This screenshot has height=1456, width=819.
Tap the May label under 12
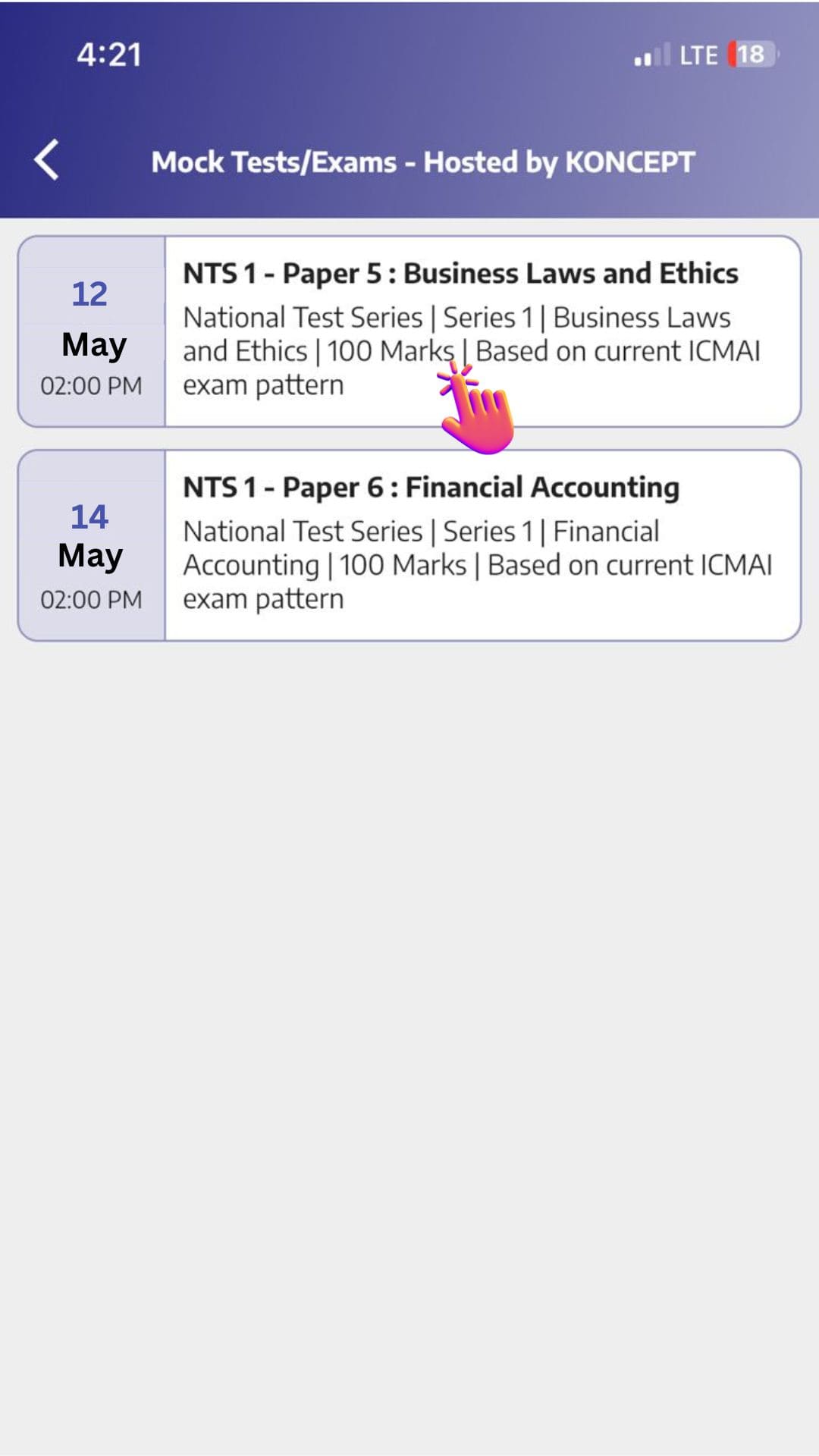coord(94,345)
